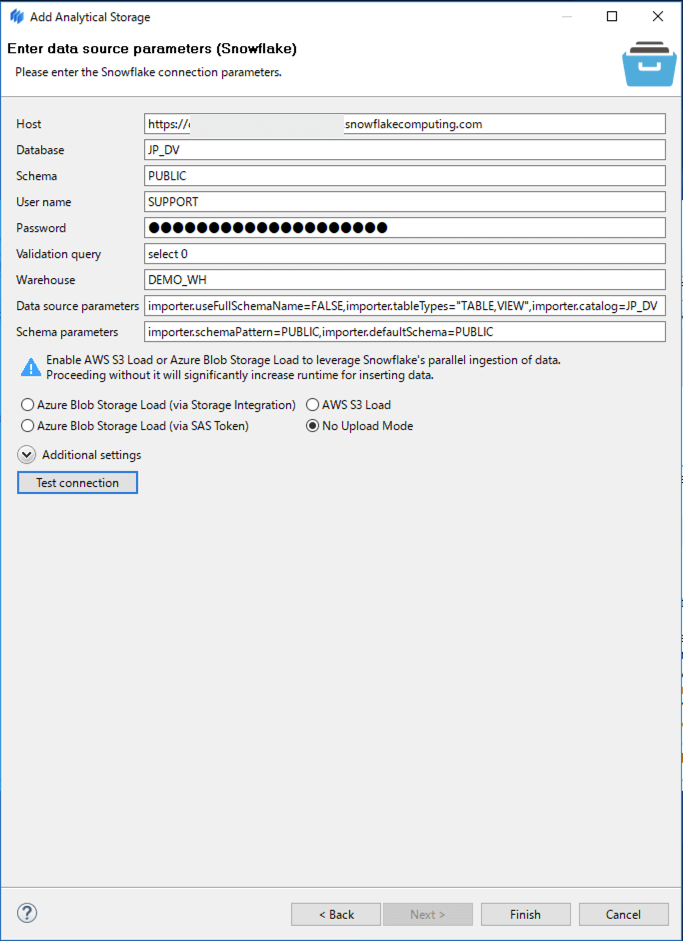Viewport: 683px width, 941px height.
Task: Go back with the Back button
Action: [x=336, y=914]
